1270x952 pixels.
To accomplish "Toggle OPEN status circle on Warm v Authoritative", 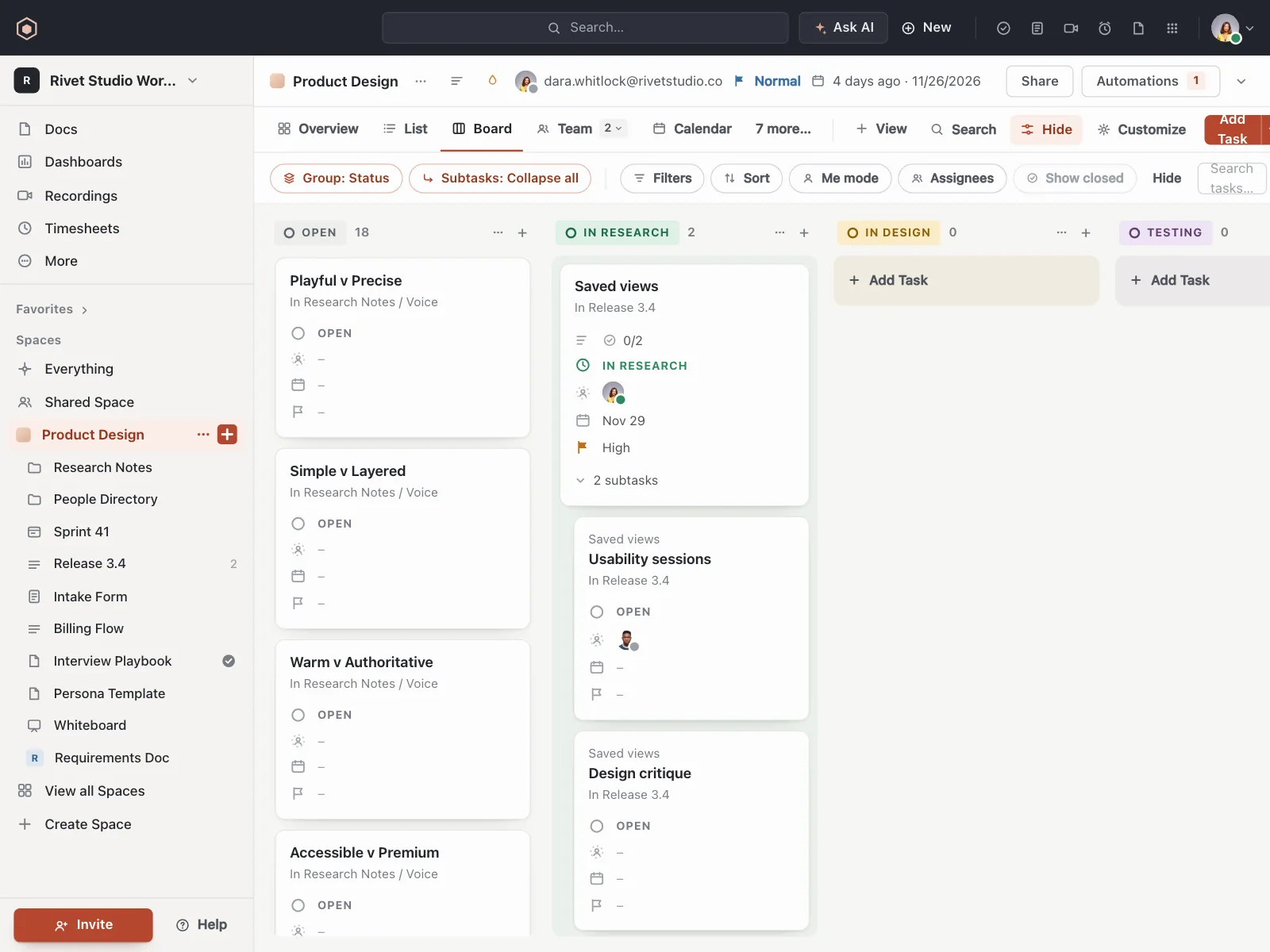I will click(x=298, y=715).
